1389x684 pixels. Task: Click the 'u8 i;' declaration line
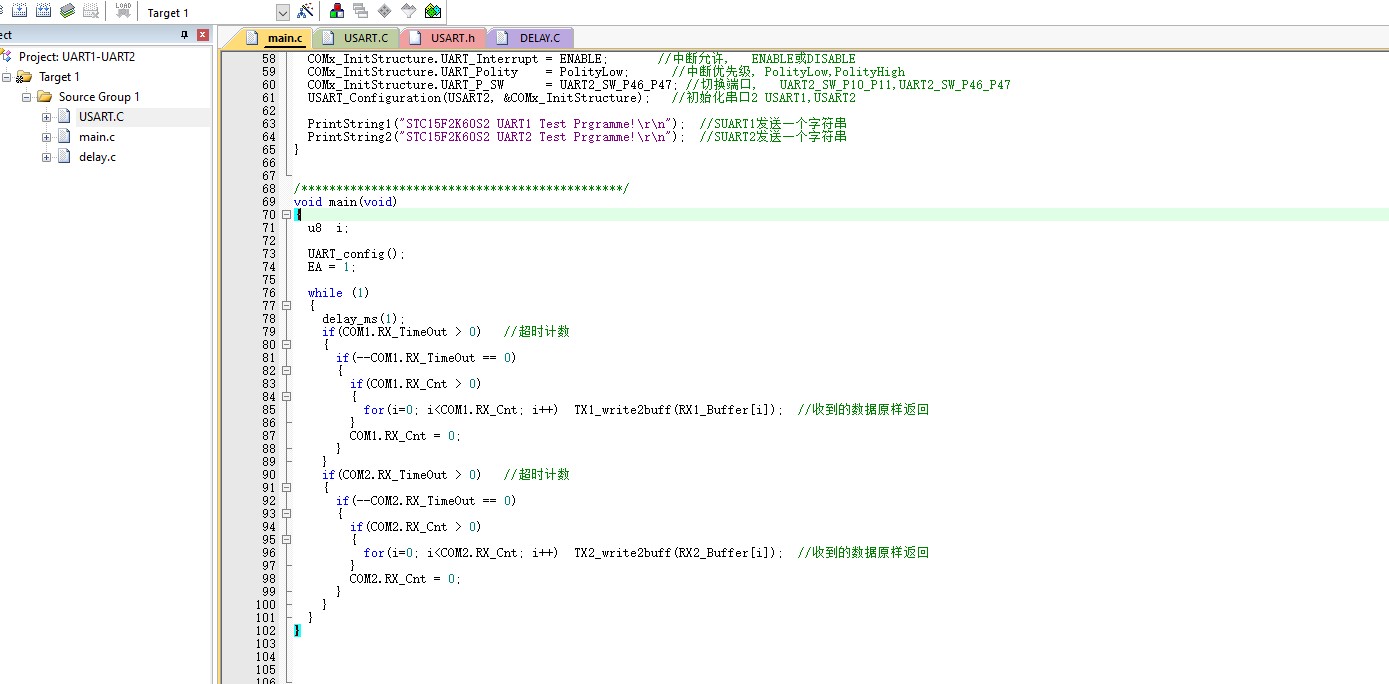coord(328,228)
